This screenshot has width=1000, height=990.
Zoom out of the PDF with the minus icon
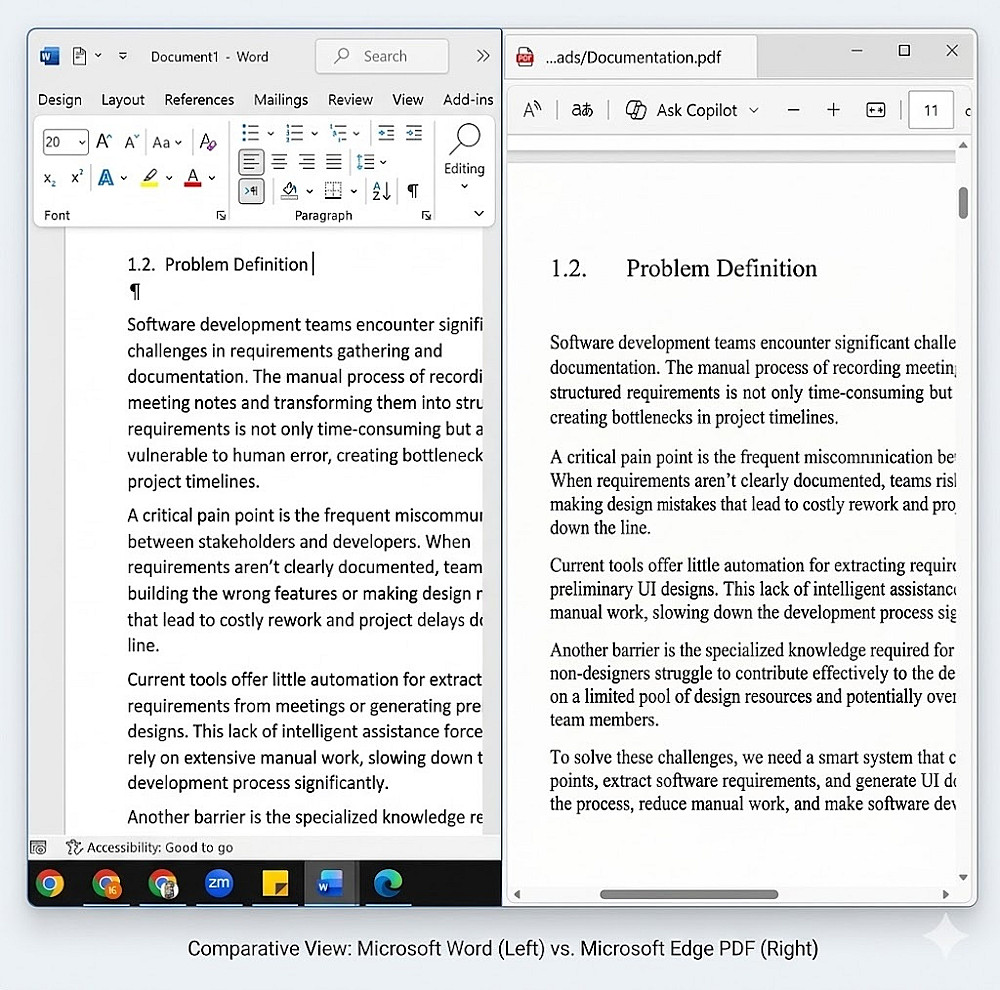793,110
